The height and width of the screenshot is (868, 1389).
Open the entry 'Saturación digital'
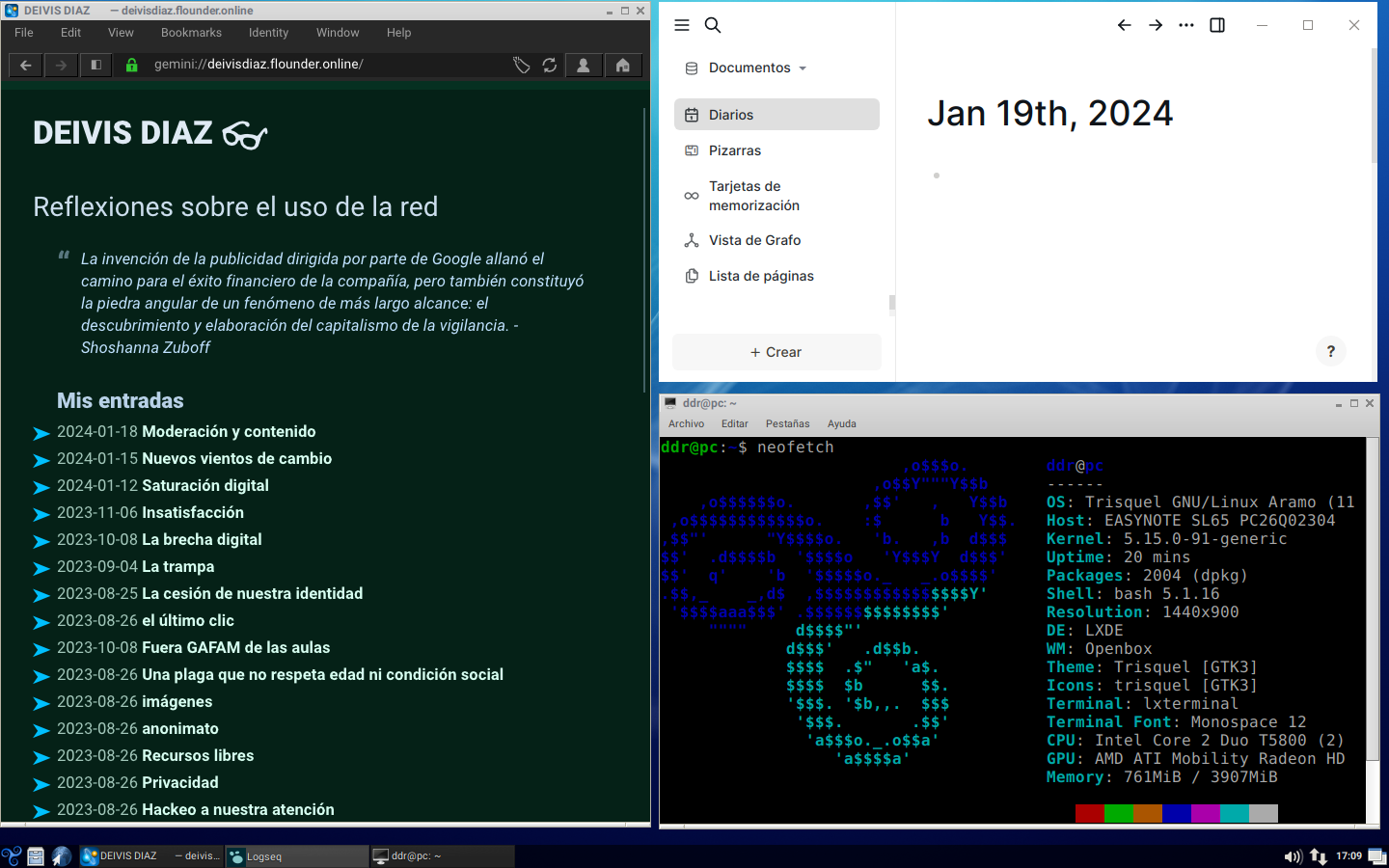tap(205, 486)
